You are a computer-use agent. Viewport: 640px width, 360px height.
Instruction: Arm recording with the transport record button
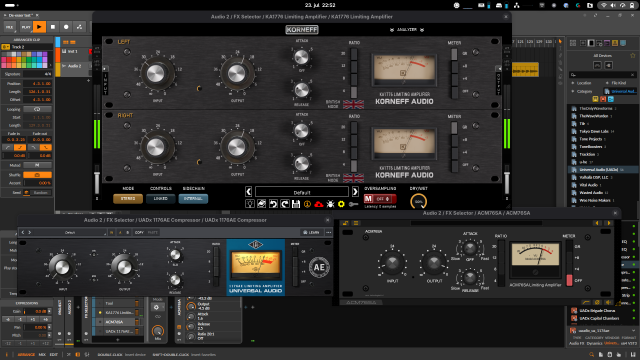click(66, 27)
